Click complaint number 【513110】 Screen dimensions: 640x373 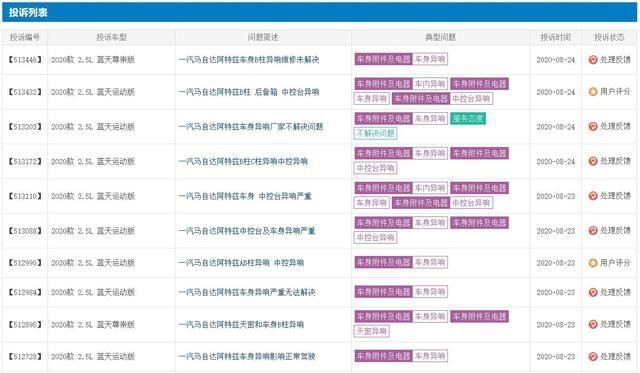25,196
